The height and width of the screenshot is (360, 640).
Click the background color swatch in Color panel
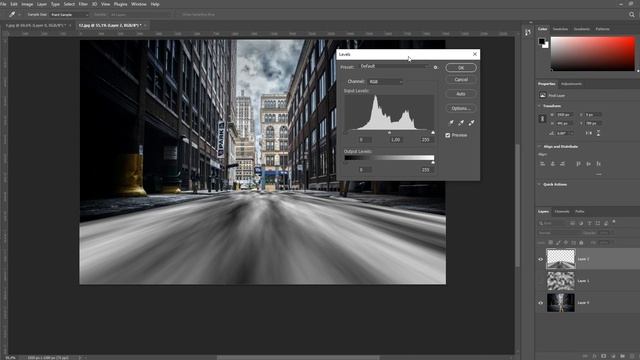click(x=546, y=46)
